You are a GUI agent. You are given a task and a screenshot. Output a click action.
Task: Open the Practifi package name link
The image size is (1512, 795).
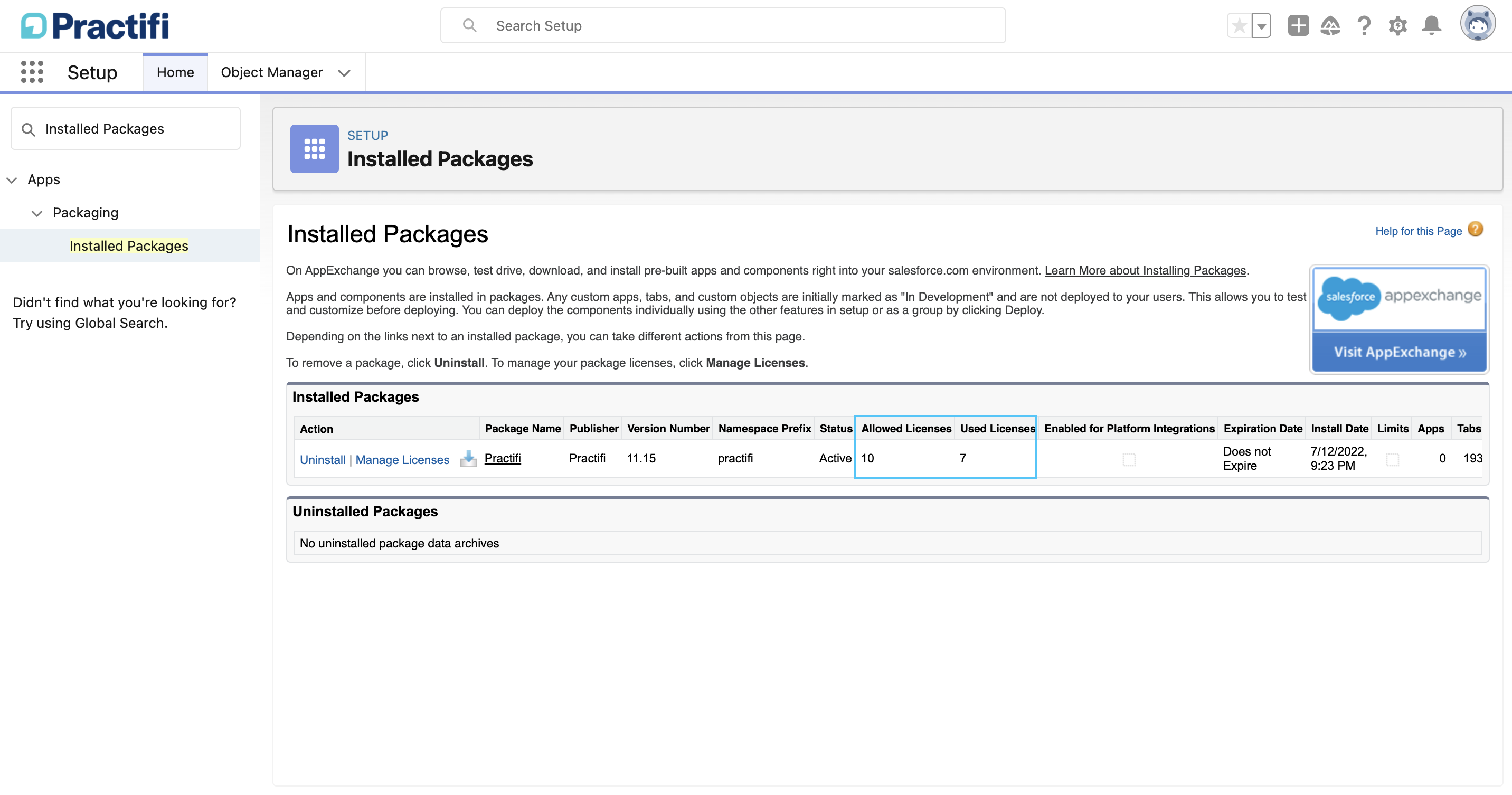[x=503, y=458]
